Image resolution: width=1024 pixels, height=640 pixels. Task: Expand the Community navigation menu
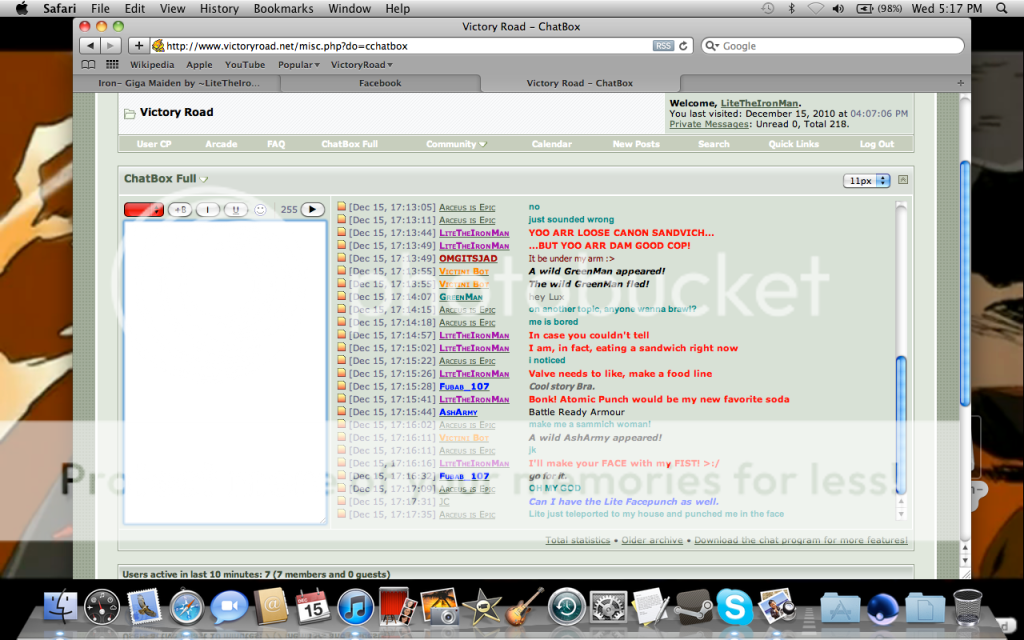(x=455, y=144)
